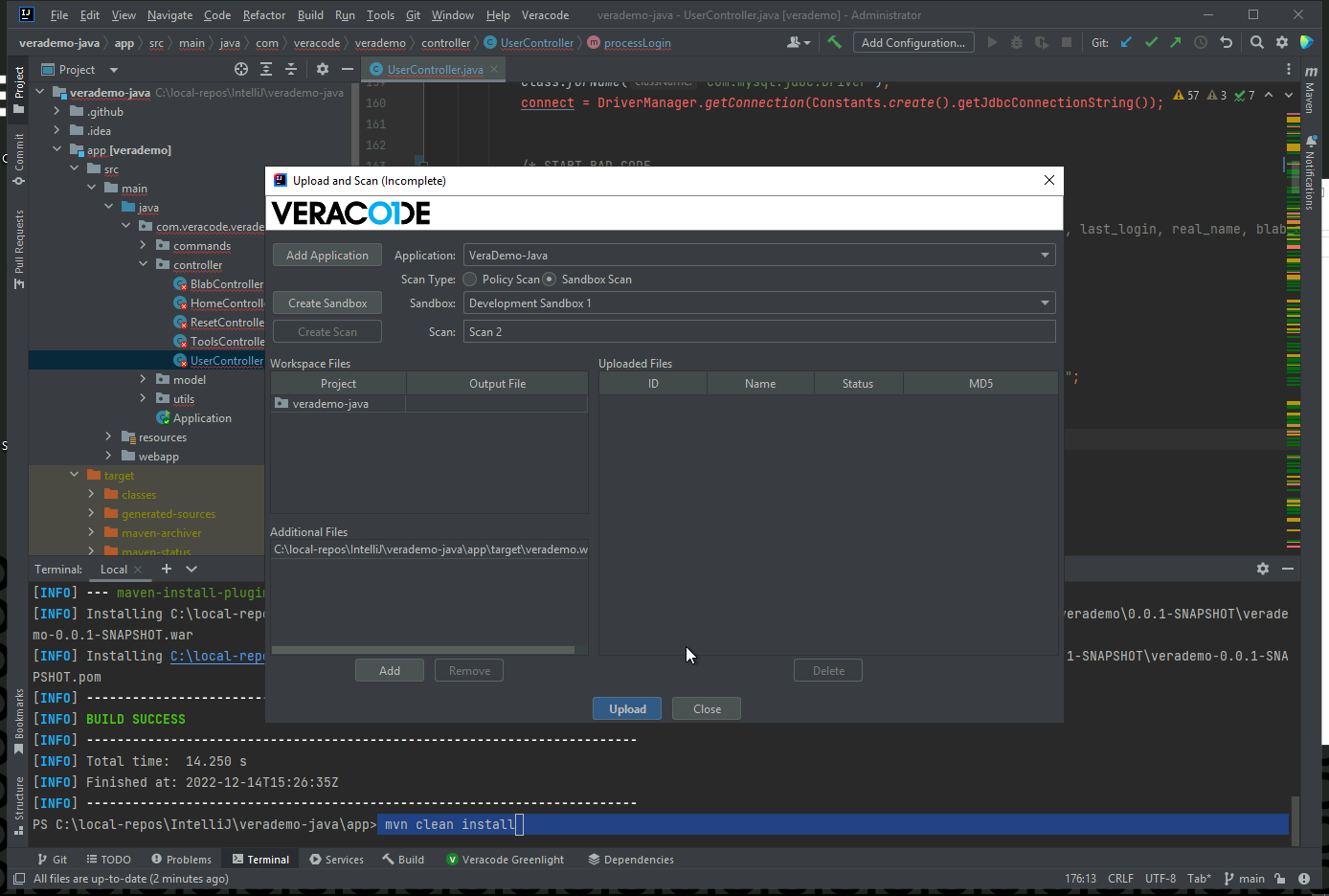Open the Dependencies tool window tab
Image resolution: width=1329 pixels, height=896 pixels.
click(631, 860)
